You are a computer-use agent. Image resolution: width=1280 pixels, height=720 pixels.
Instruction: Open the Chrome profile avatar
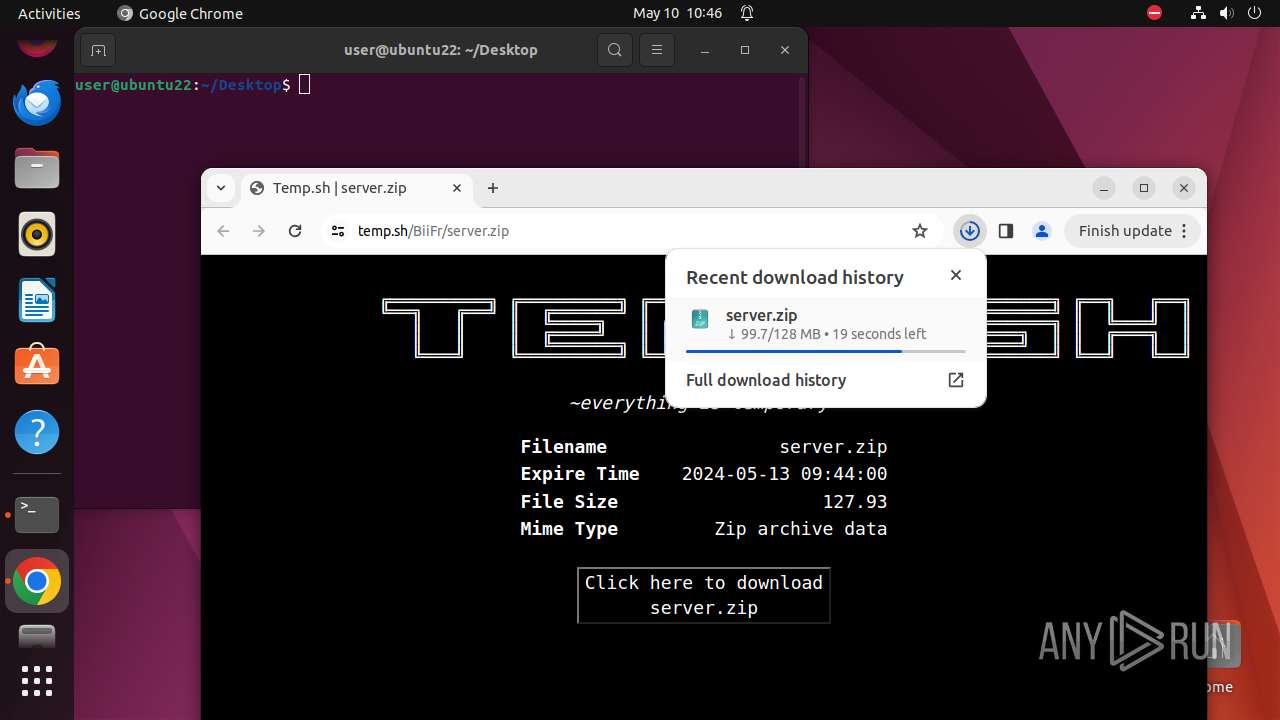(x=1042, y=231)
